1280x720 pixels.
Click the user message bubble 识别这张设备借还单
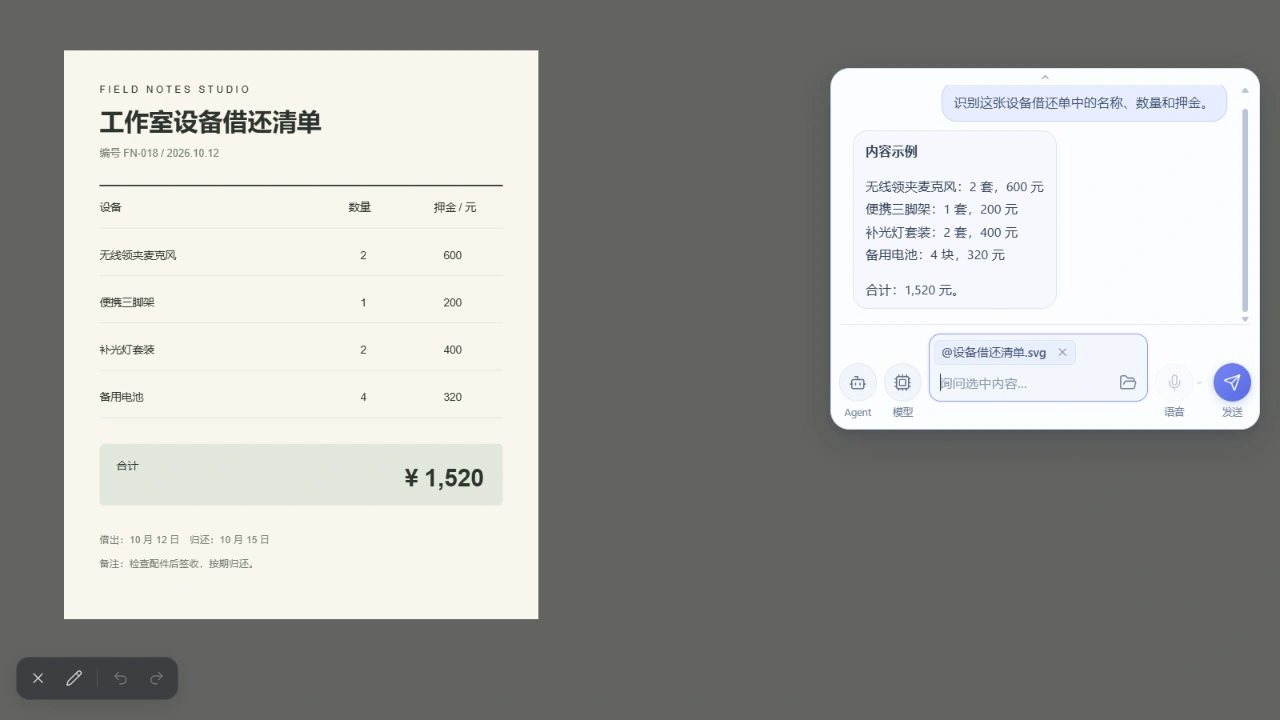click(1084, 102)
